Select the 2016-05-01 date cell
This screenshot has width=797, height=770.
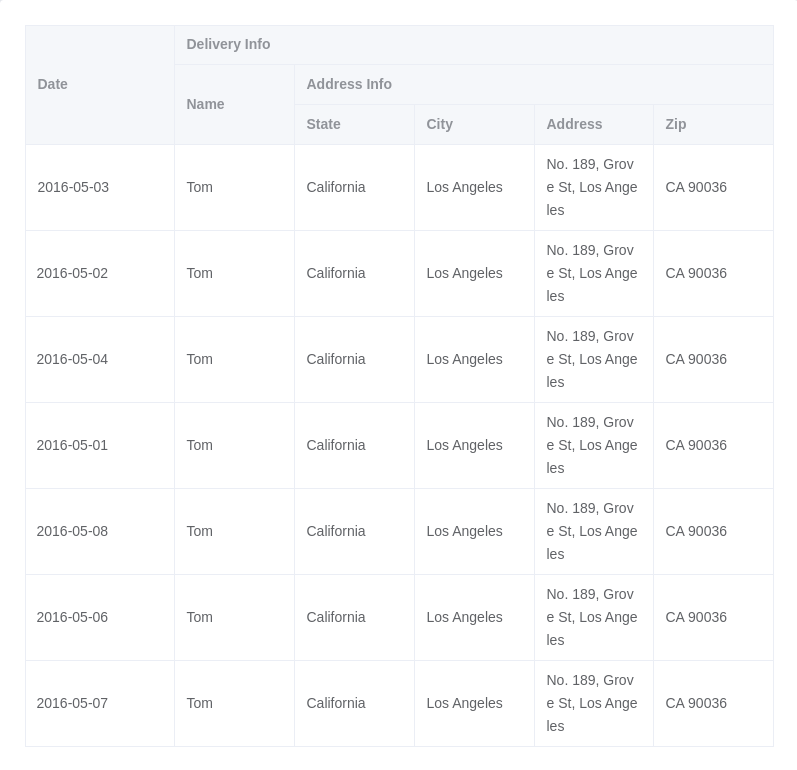(x=100, y=445)
